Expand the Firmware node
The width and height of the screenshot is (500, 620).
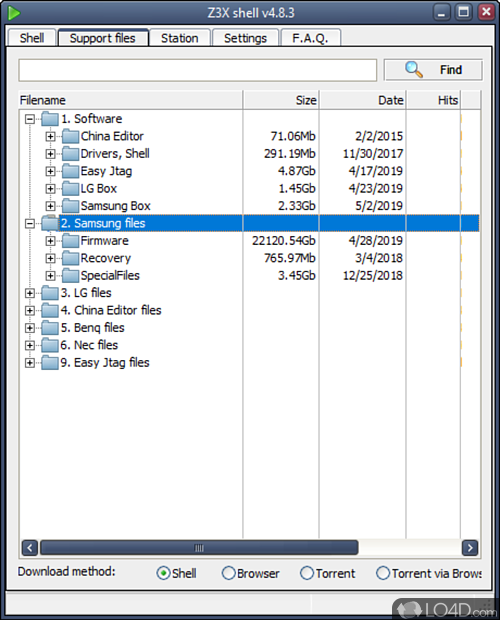tap(50, 241)
